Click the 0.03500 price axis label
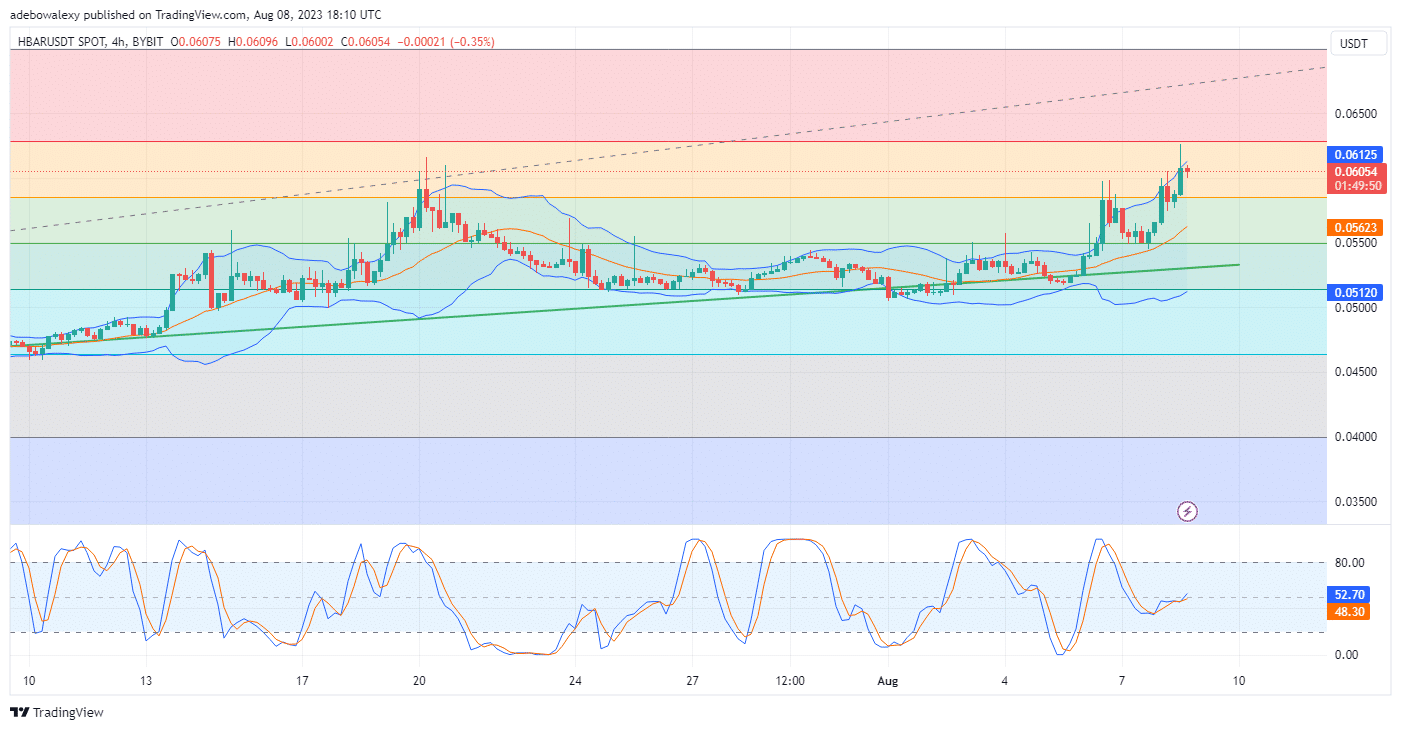Viewport: 1401px width, 730px height. pos(1355,502)
